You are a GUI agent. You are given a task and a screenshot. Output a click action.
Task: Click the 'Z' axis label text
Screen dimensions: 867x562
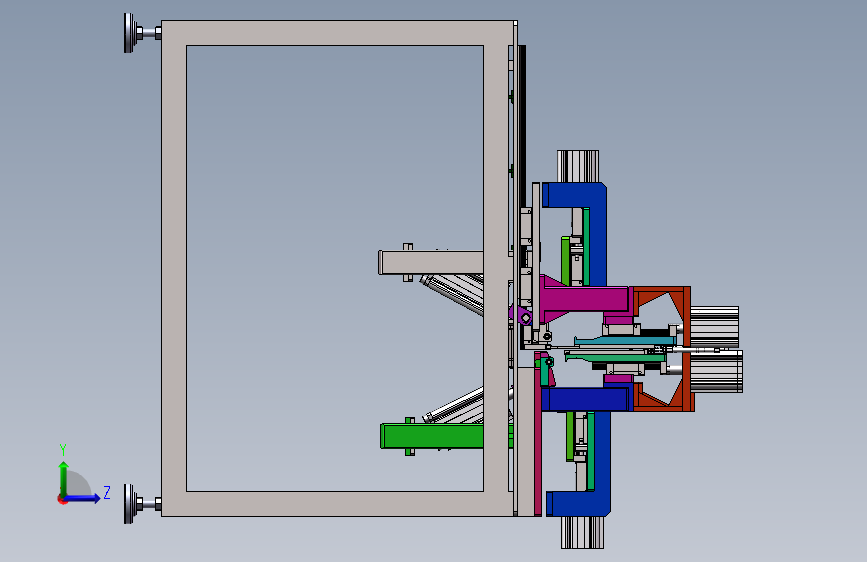[x=107, y=492]
